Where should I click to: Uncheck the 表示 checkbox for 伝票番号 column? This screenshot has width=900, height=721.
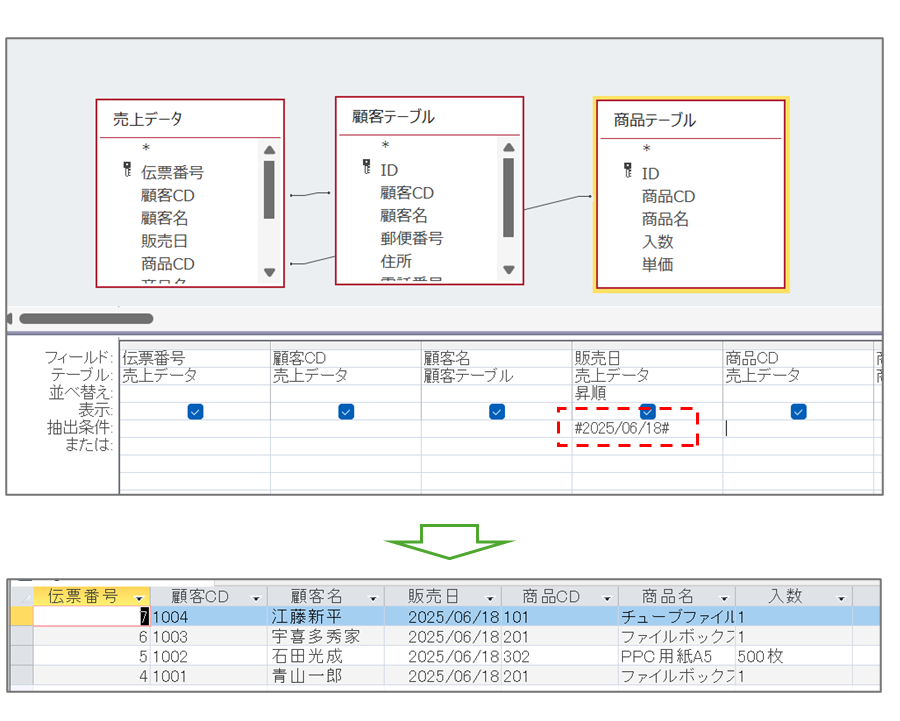coord(195,411)
